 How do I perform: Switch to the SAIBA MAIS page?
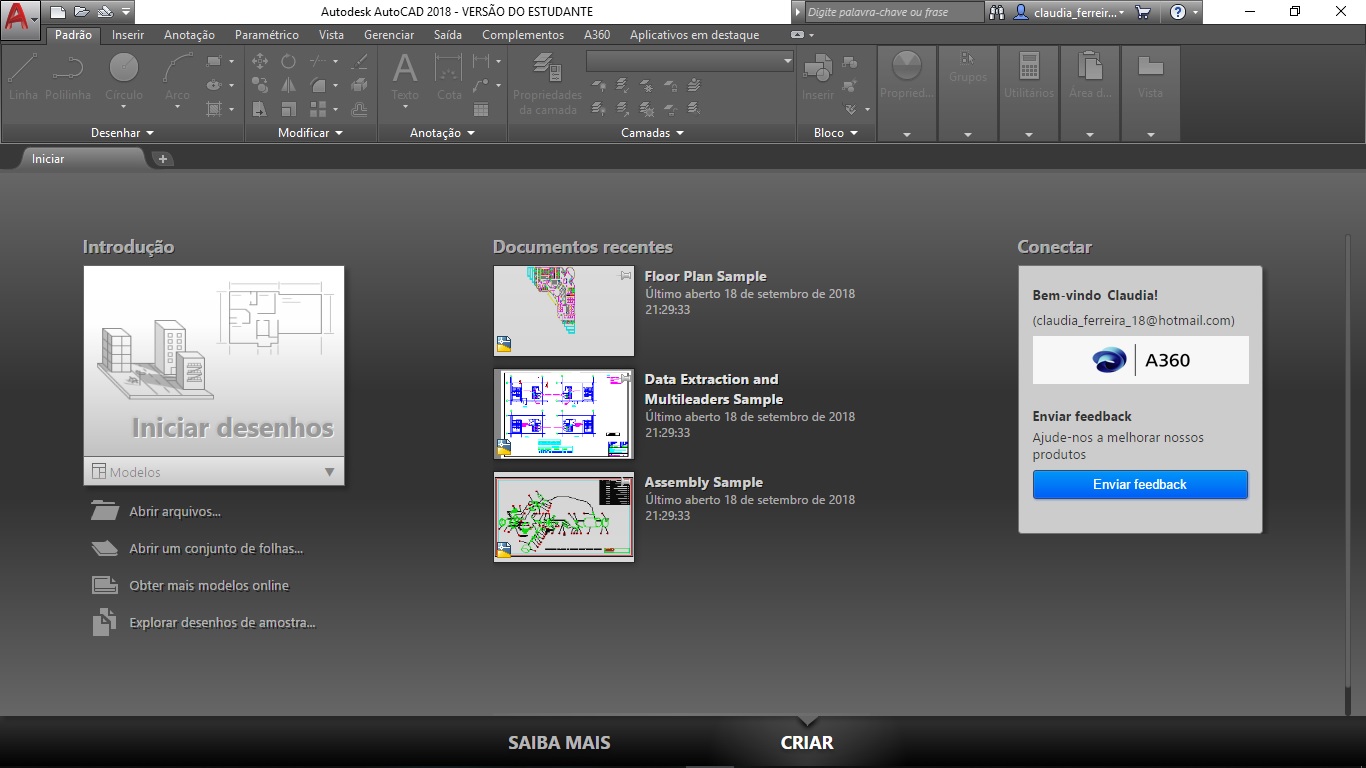click(x=559, y=743)
